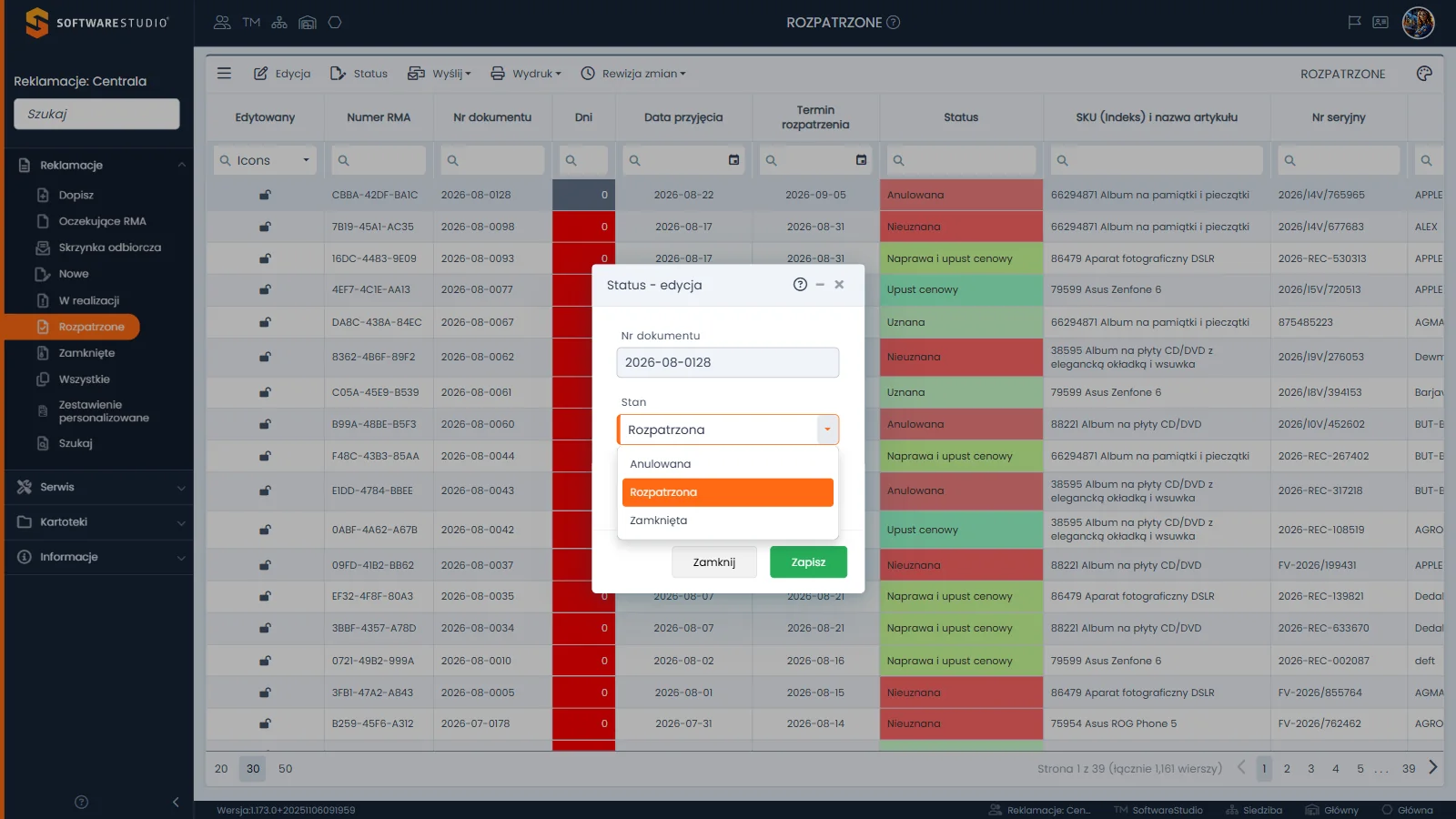Open the user avatar profile picture
Image resolution: width=1456 pixels, height=819 pixels.
(1418, 23)
